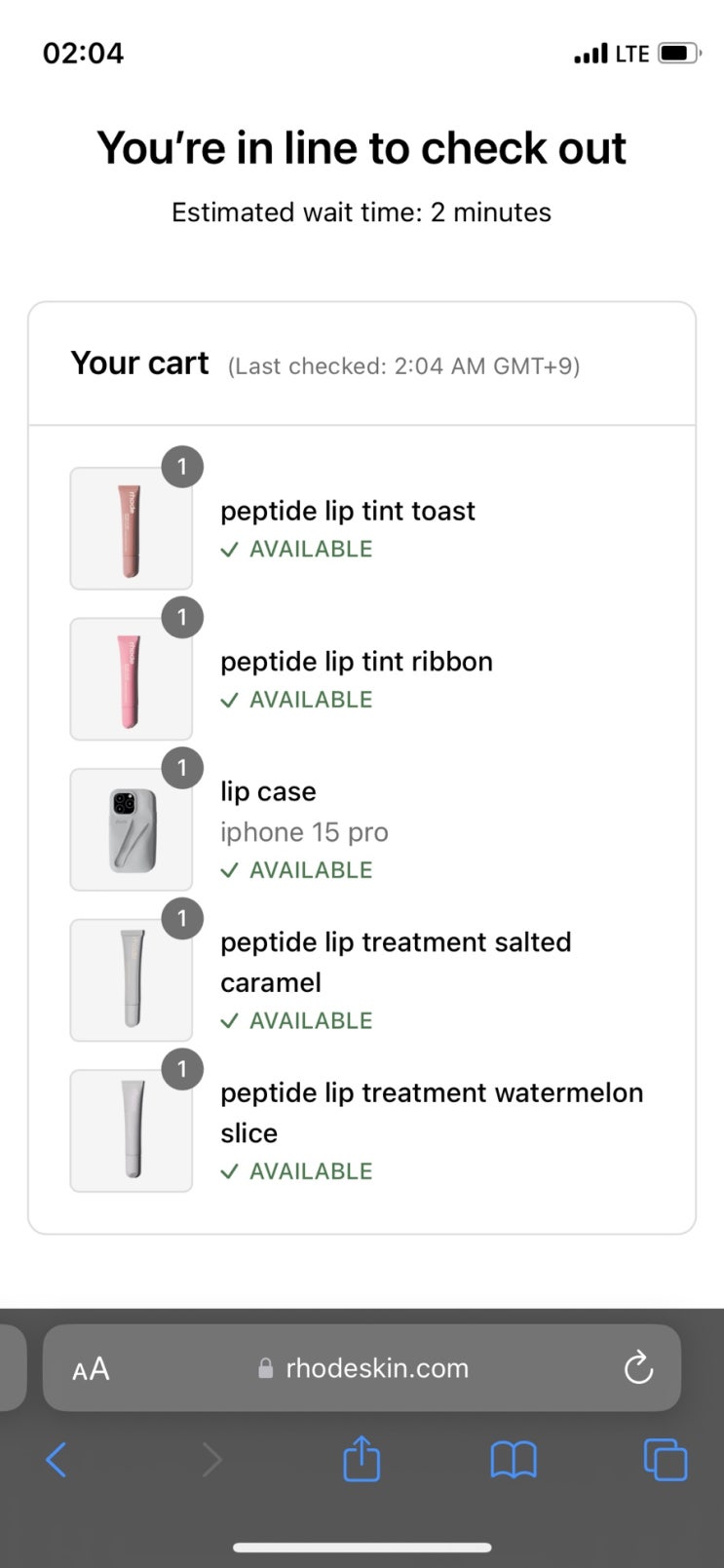
Task: Select the peptide lip tint ribbon thumbnail
Action: (x=131, y=679)
